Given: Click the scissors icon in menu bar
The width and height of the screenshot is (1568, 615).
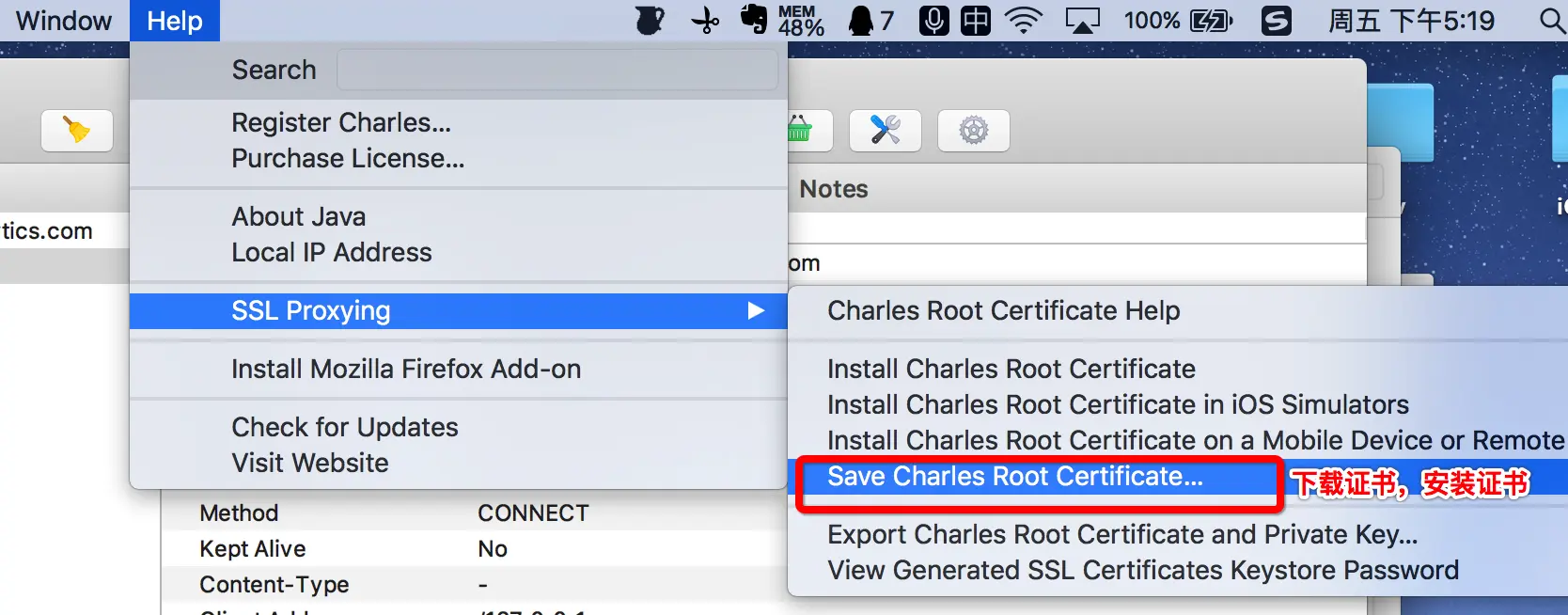Looking at the screenshot, I should 705,20.
